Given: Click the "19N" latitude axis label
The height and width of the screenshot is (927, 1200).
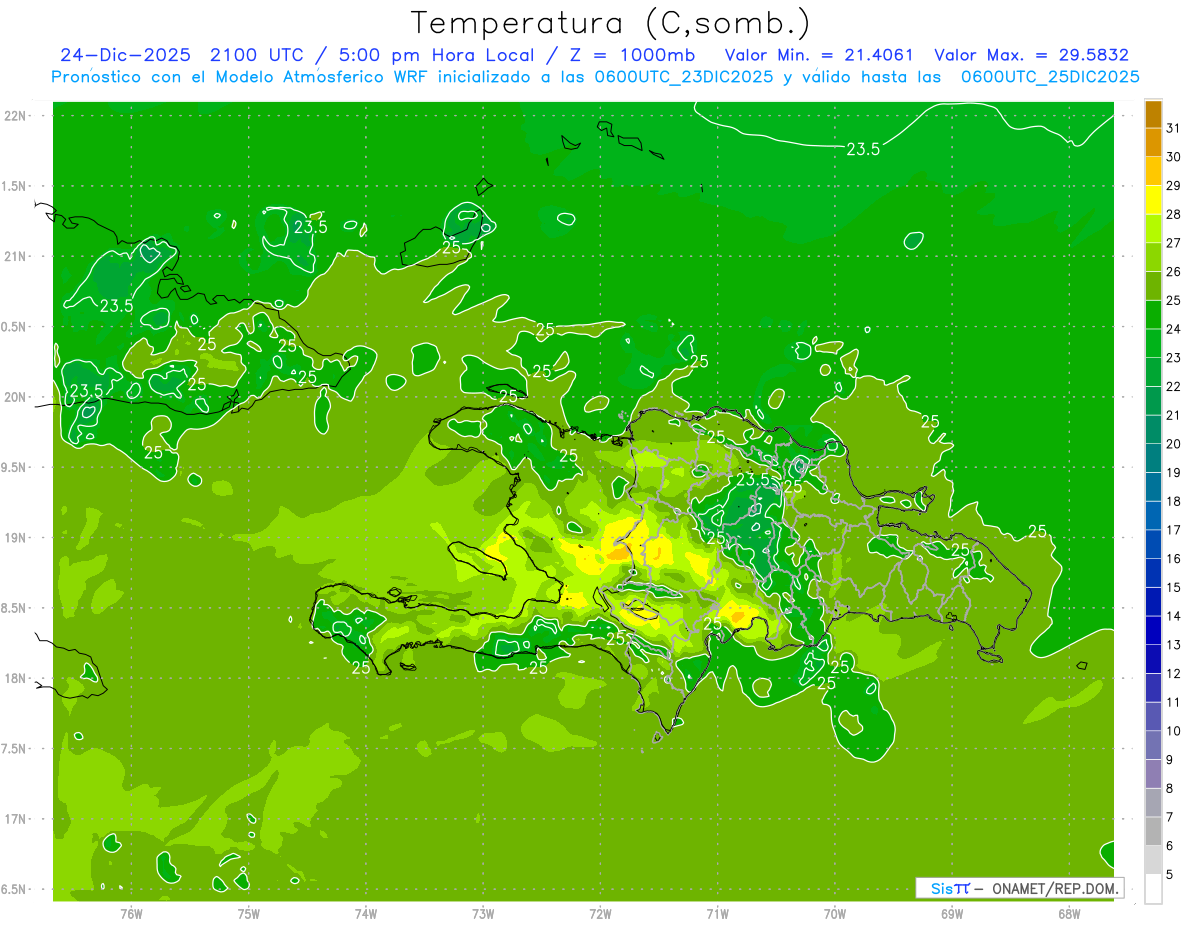Looking at the screenshot, I should coord(16,537).
